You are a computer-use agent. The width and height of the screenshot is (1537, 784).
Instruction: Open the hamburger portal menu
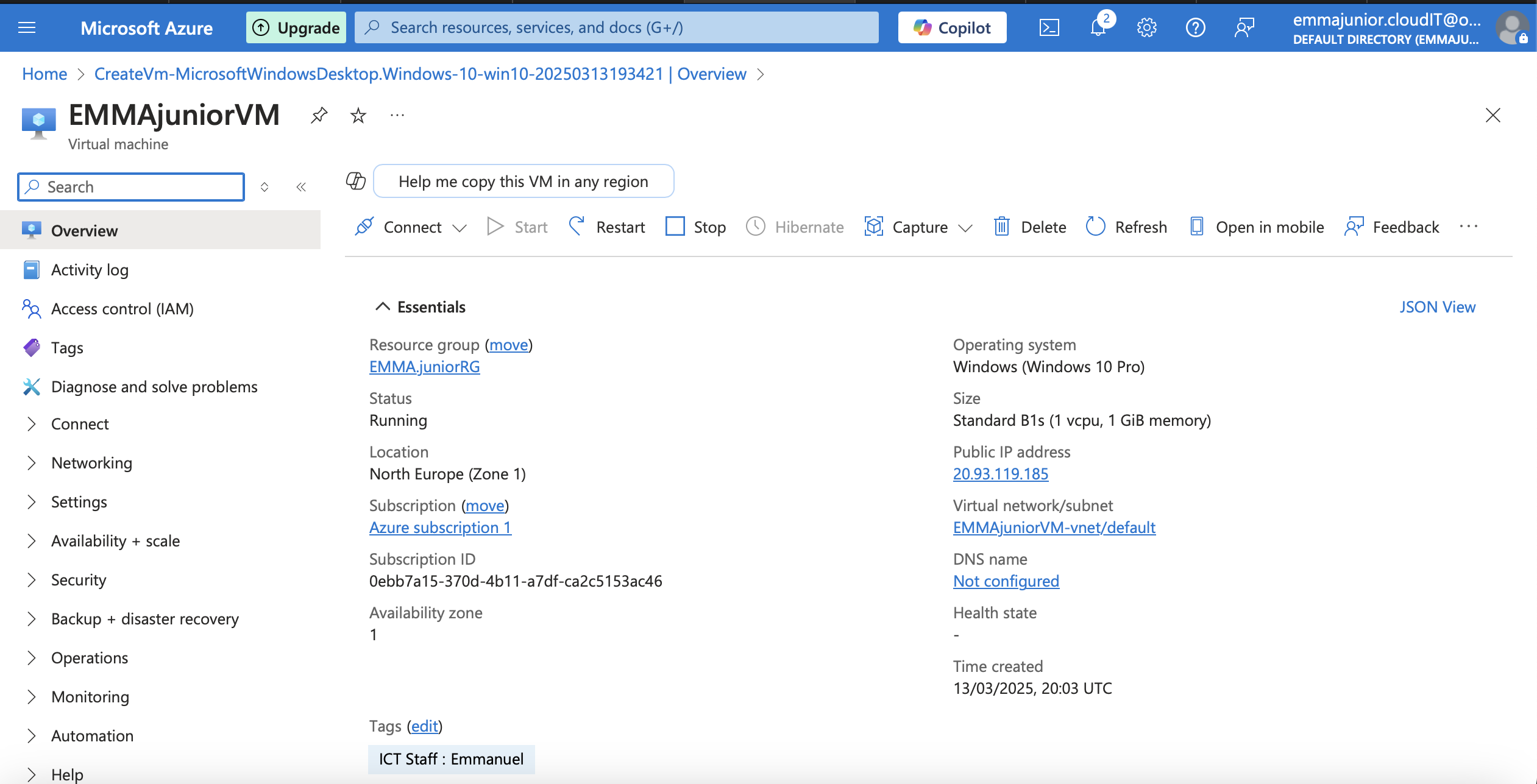coord(27,27)
